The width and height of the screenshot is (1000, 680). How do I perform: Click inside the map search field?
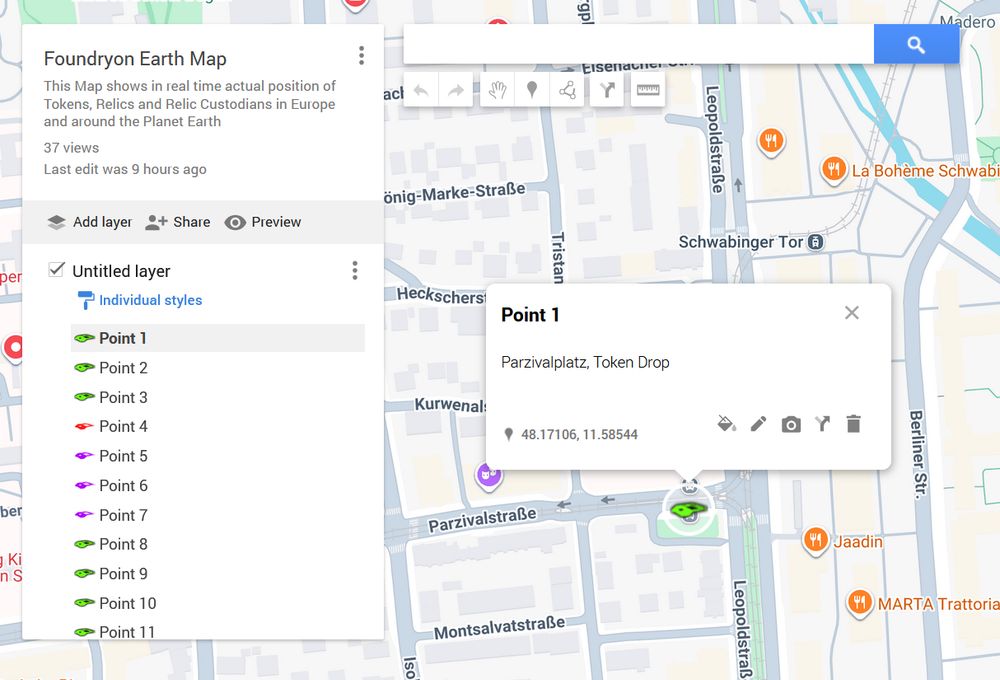(x=638, y=44)
